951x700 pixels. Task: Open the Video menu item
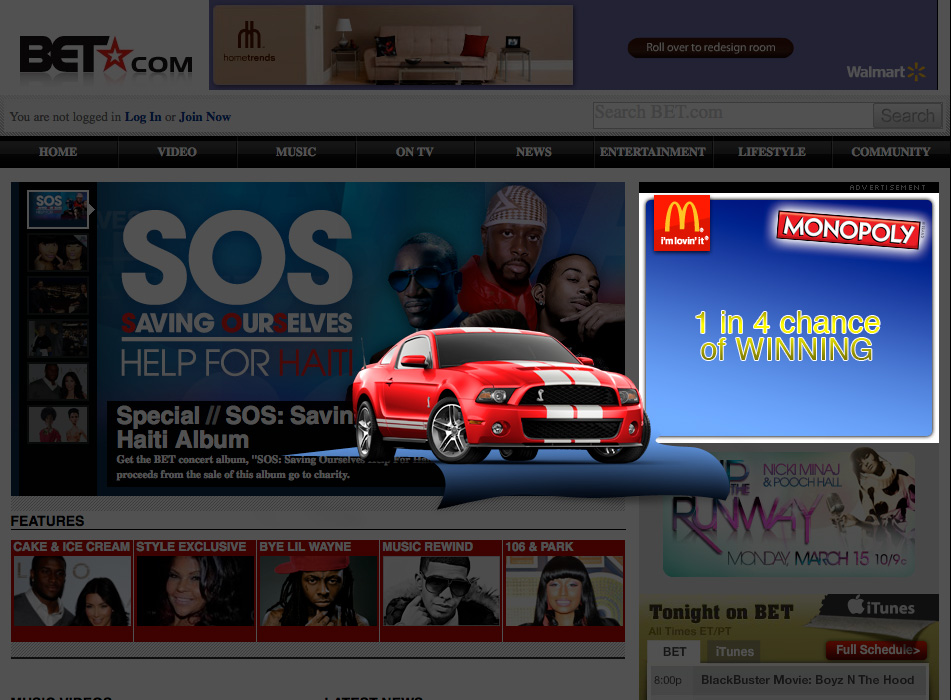pos(177,152)
